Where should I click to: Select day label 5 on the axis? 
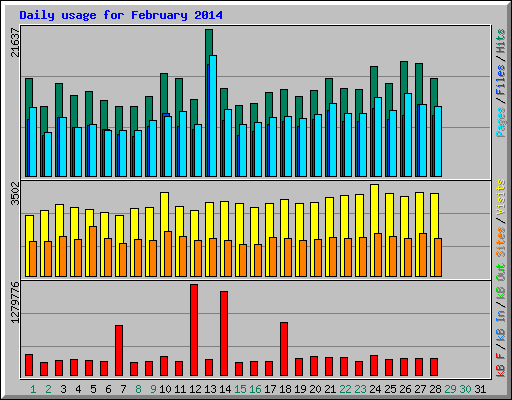click(93, 389)
